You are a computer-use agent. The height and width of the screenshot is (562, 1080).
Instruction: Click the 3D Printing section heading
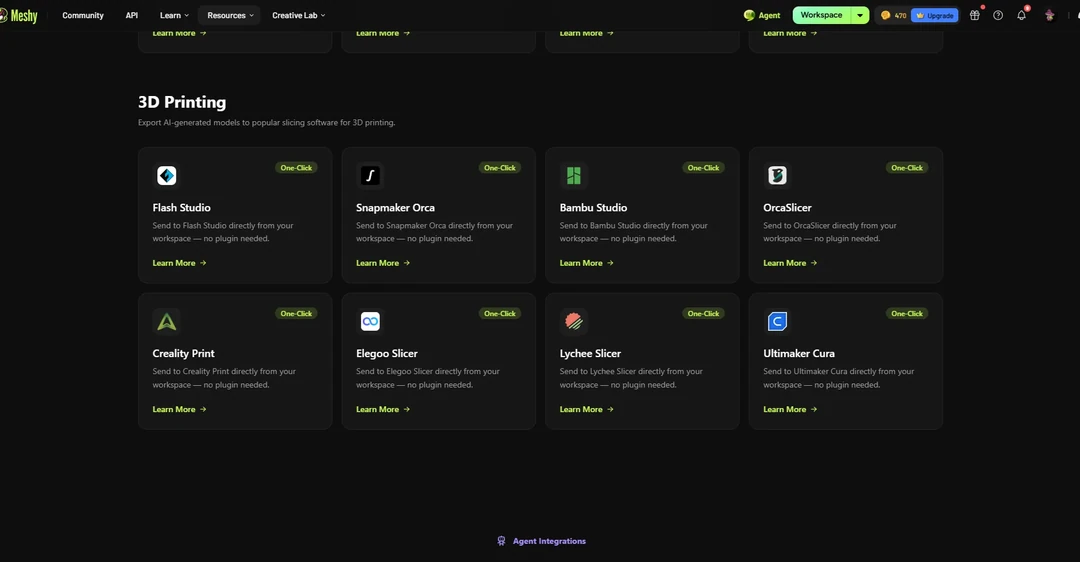[x=182, y=102]
